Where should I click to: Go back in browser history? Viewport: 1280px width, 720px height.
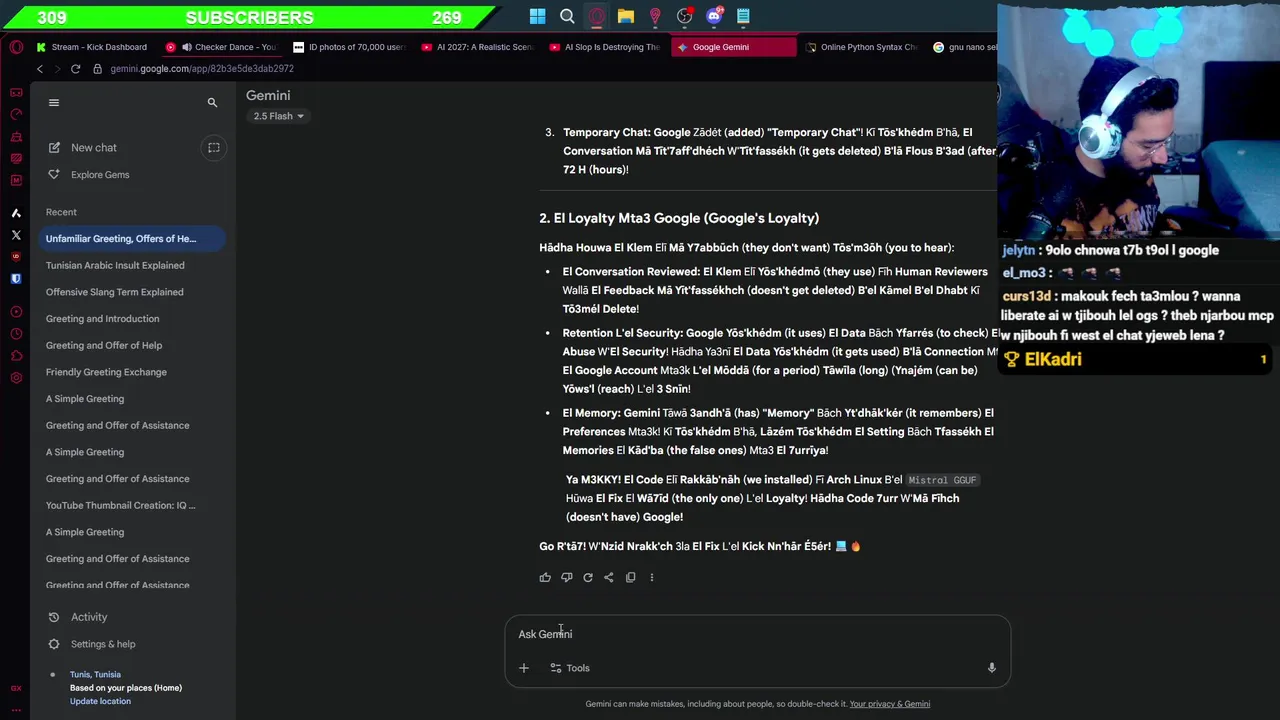[40, 69]
